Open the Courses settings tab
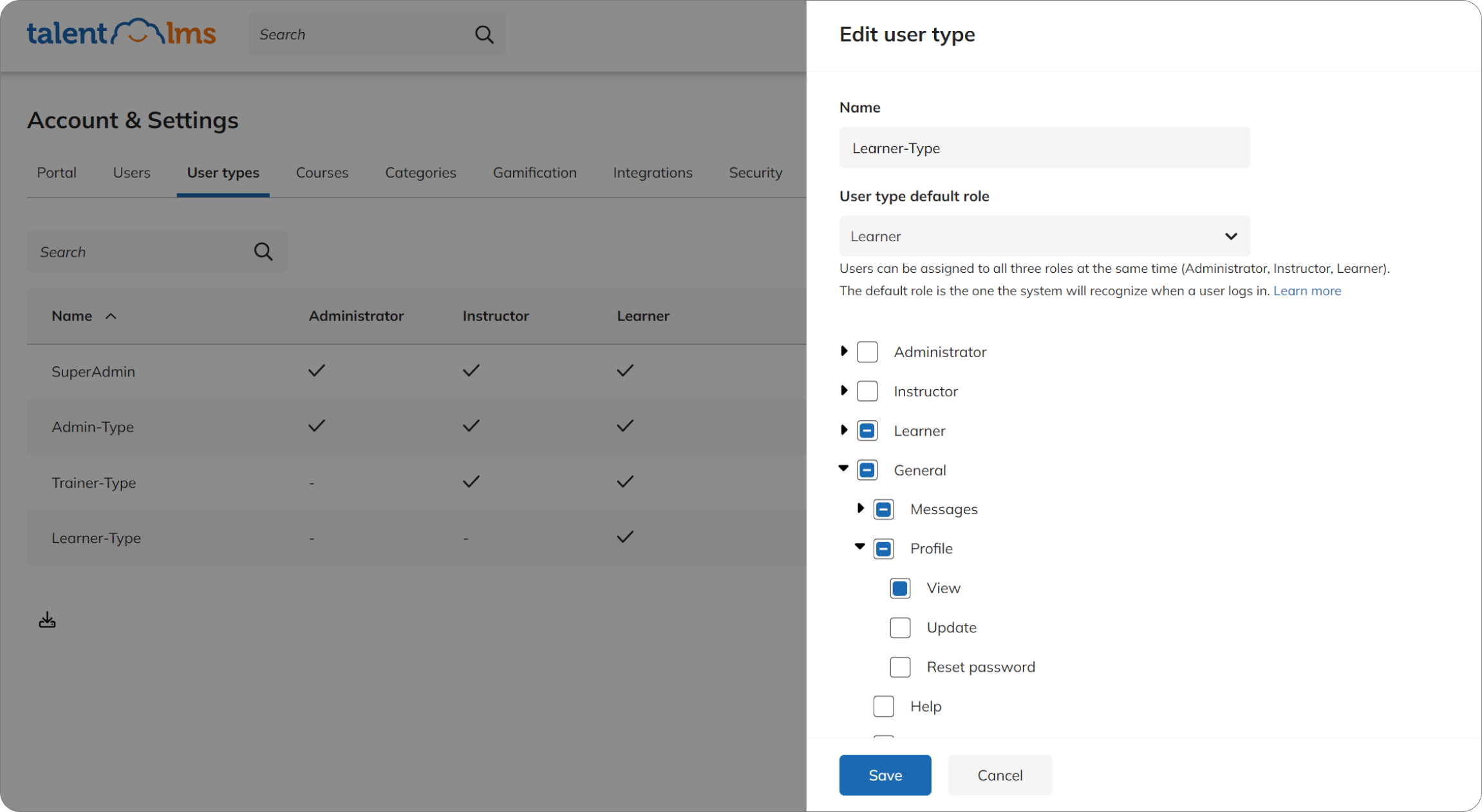This screenshot has height=812, width=1482. (x=322, y=172)
